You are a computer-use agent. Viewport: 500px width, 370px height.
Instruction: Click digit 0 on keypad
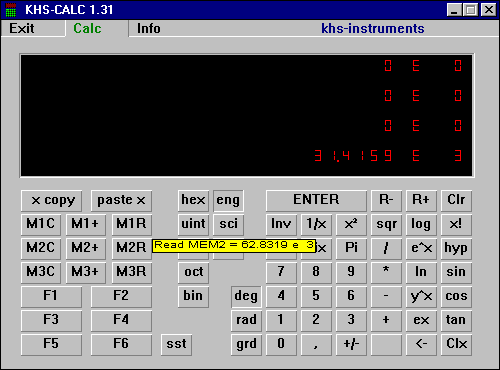(281, 344)
